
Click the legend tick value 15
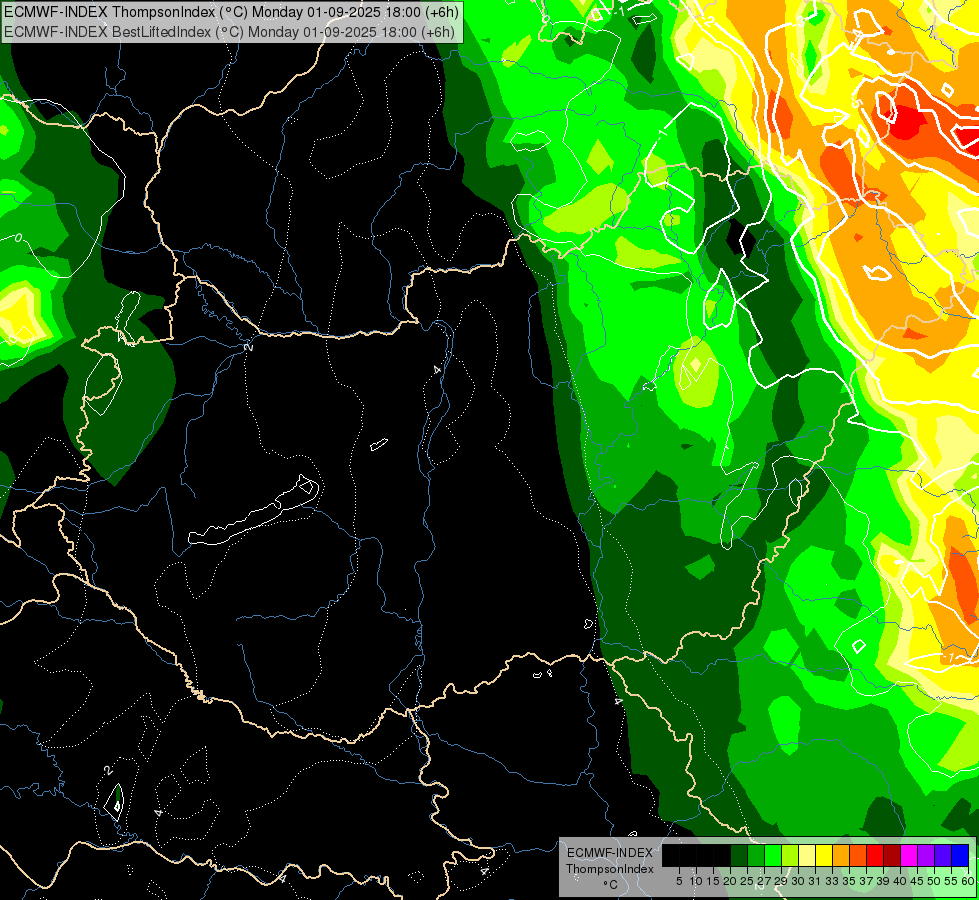click(x=713, y=881)
